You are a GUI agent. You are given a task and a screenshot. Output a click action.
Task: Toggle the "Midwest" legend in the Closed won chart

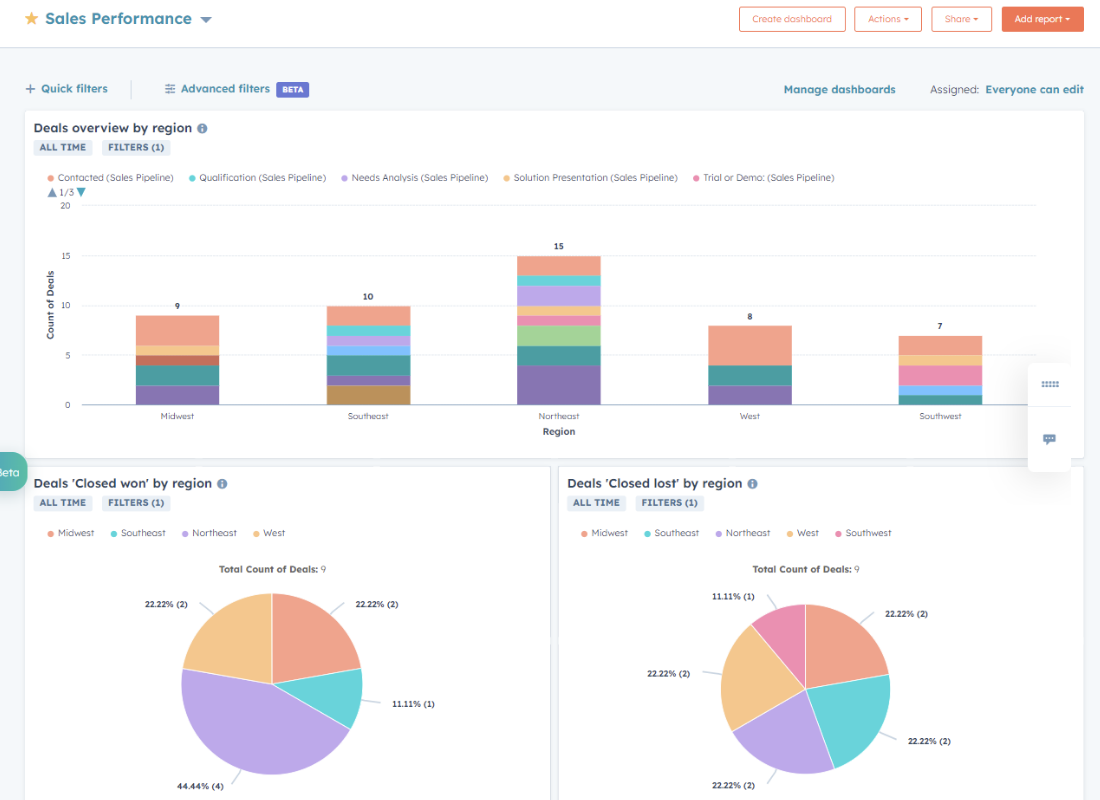coord(71,532)
